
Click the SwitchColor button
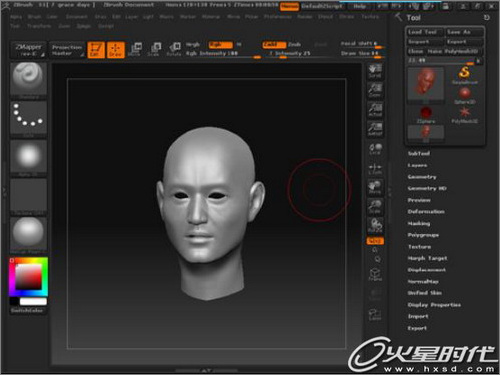pos(27,310)
